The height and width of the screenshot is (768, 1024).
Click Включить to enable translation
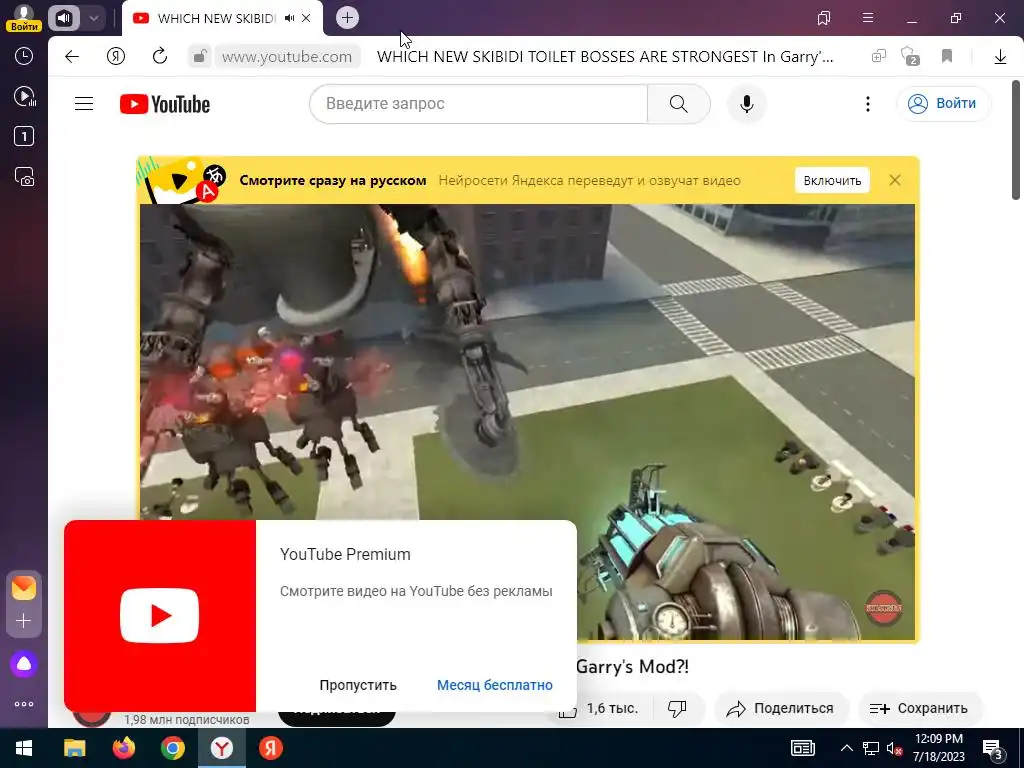(832, 180)
